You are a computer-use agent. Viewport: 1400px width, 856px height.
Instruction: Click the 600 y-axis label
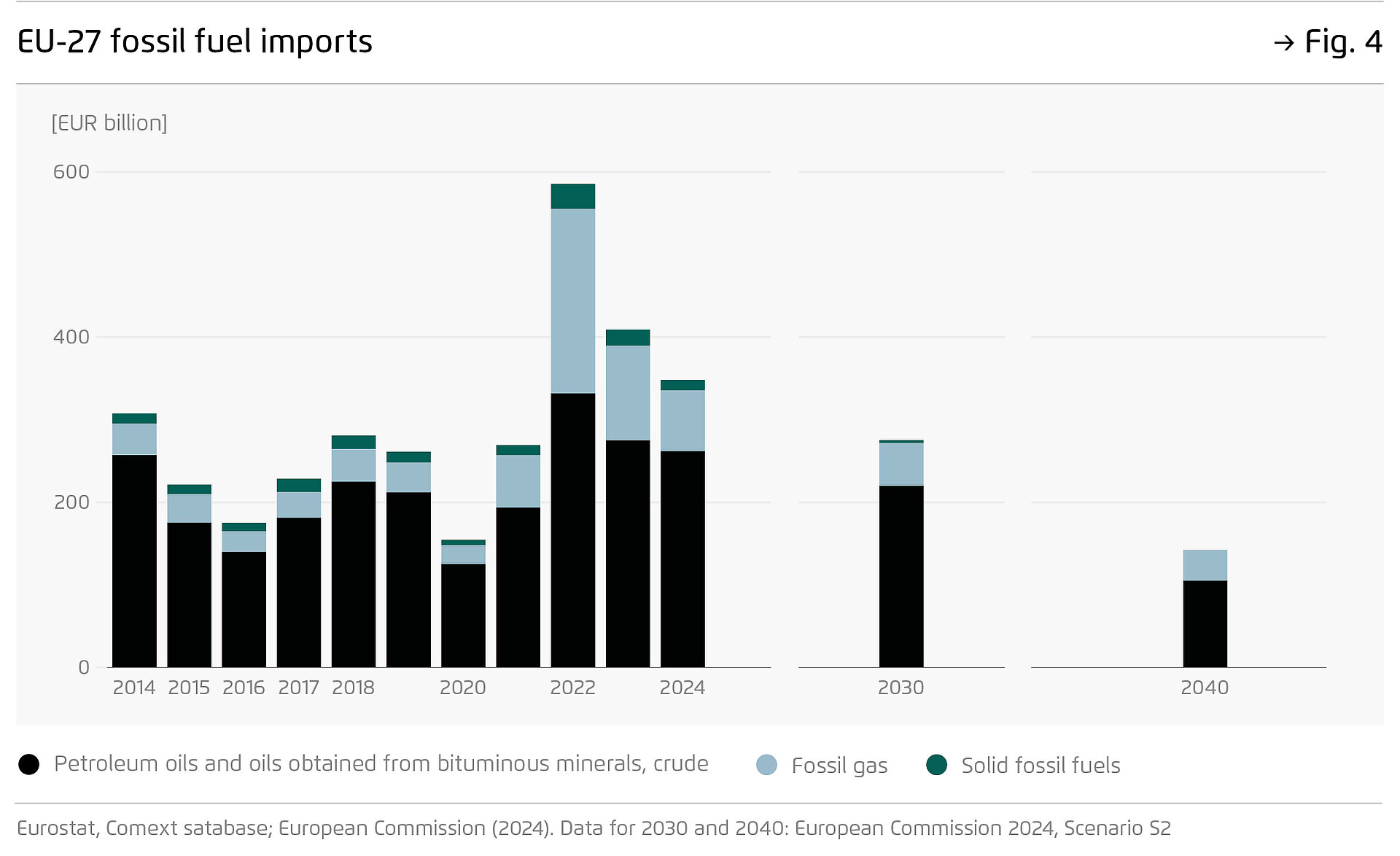tap(71, 172)
